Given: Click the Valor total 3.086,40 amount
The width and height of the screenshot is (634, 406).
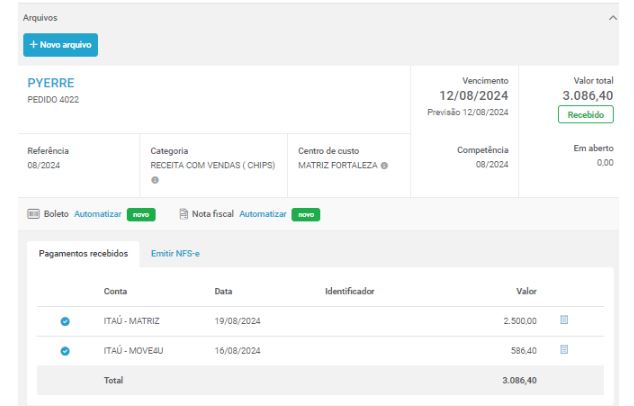Looking at the screenshot, I should 588,96.
